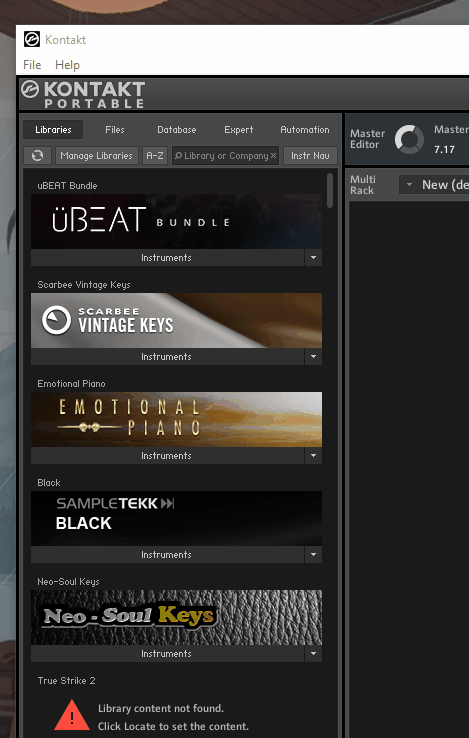The image size is (469, 738).
Task: Click the 7.17 master value
Action: tap(445, 150)
